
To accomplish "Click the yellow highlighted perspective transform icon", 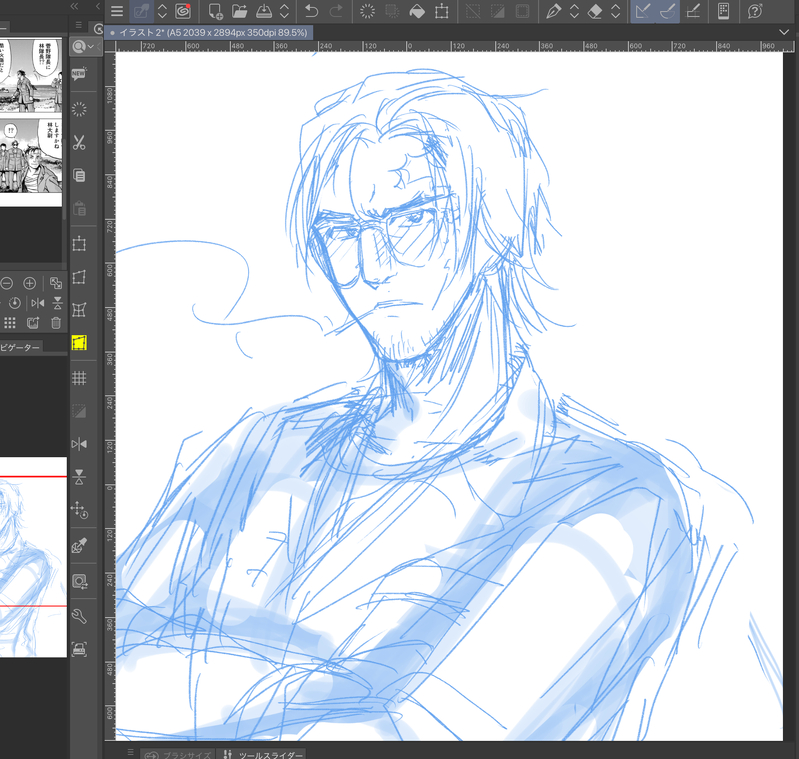I will pyautogui.click(x=79, y=343).
